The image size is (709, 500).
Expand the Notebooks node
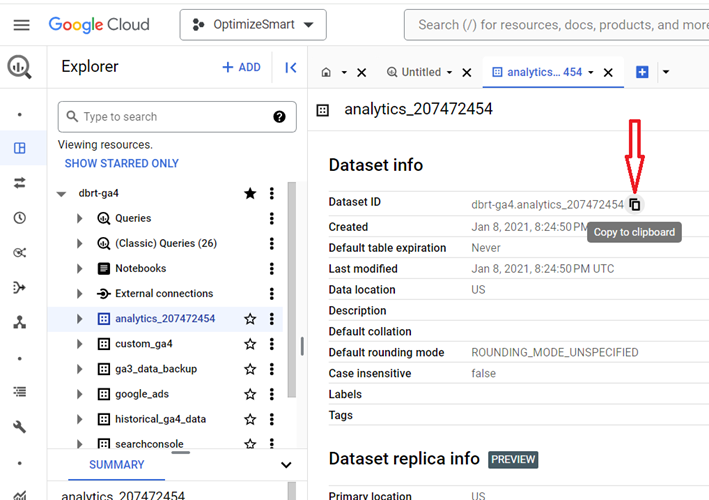pos(80,269)
